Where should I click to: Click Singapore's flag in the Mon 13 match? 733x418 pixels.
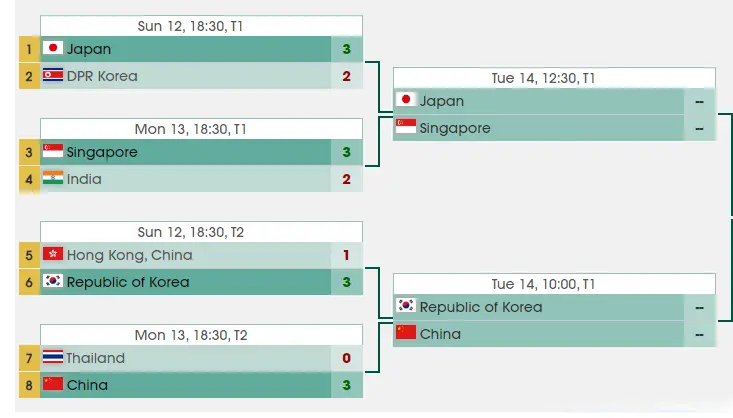tap(53, 152)
